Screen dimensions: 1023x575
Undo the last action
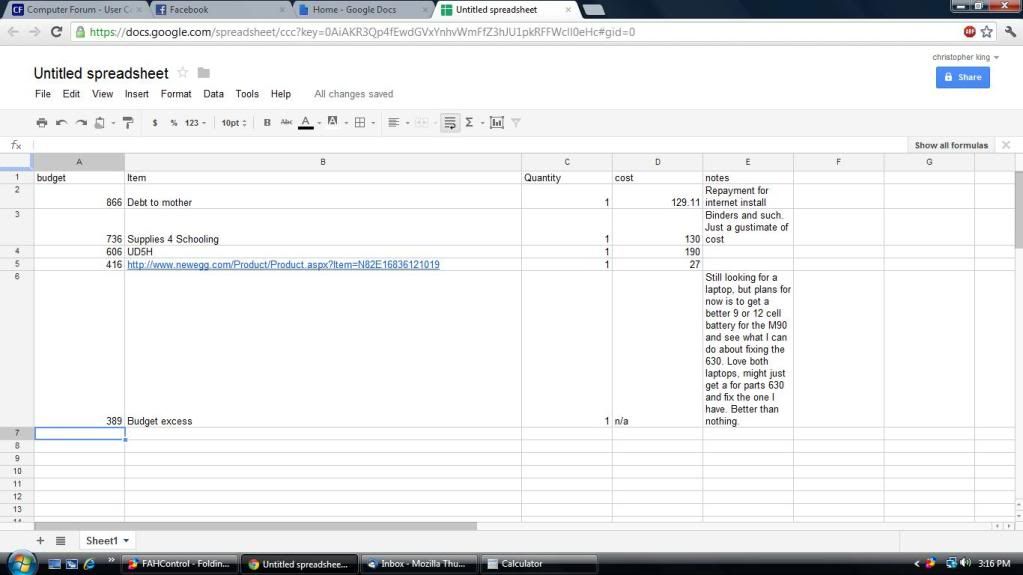(x=61, y=123)
